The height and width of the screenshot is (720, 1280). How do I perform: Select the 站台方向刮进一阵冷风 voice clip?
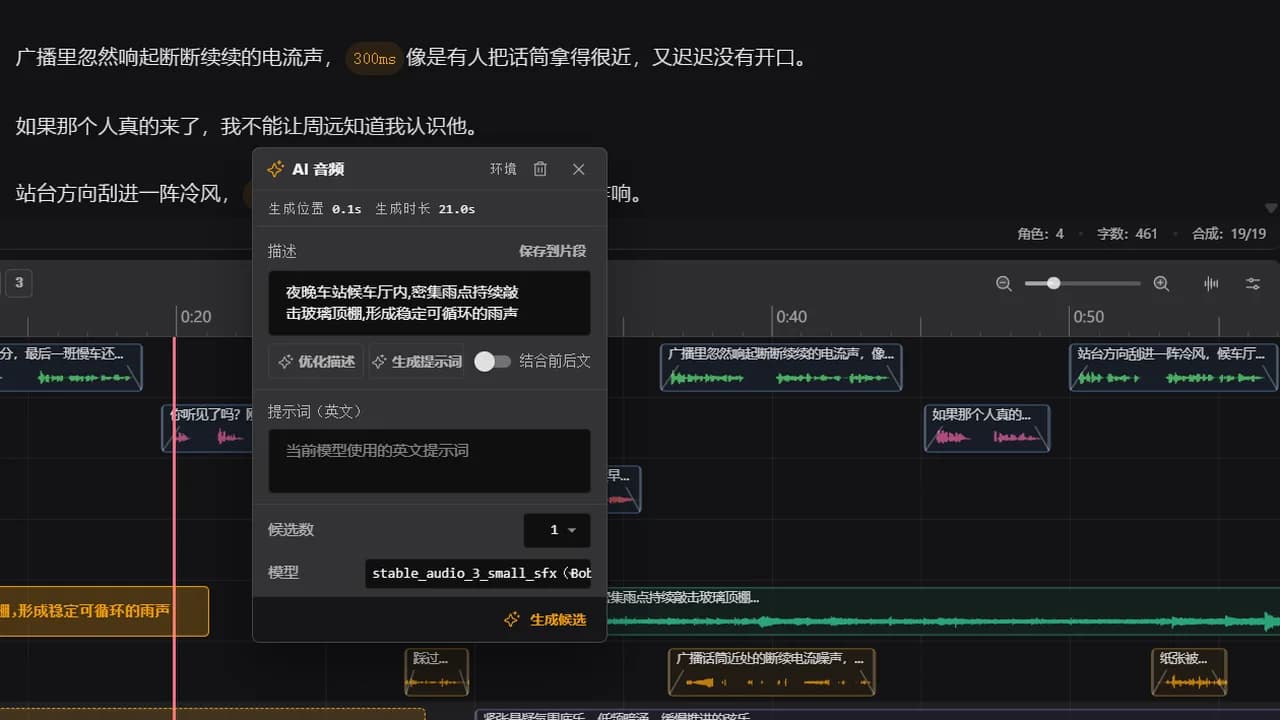click(x=1173, y=367)
